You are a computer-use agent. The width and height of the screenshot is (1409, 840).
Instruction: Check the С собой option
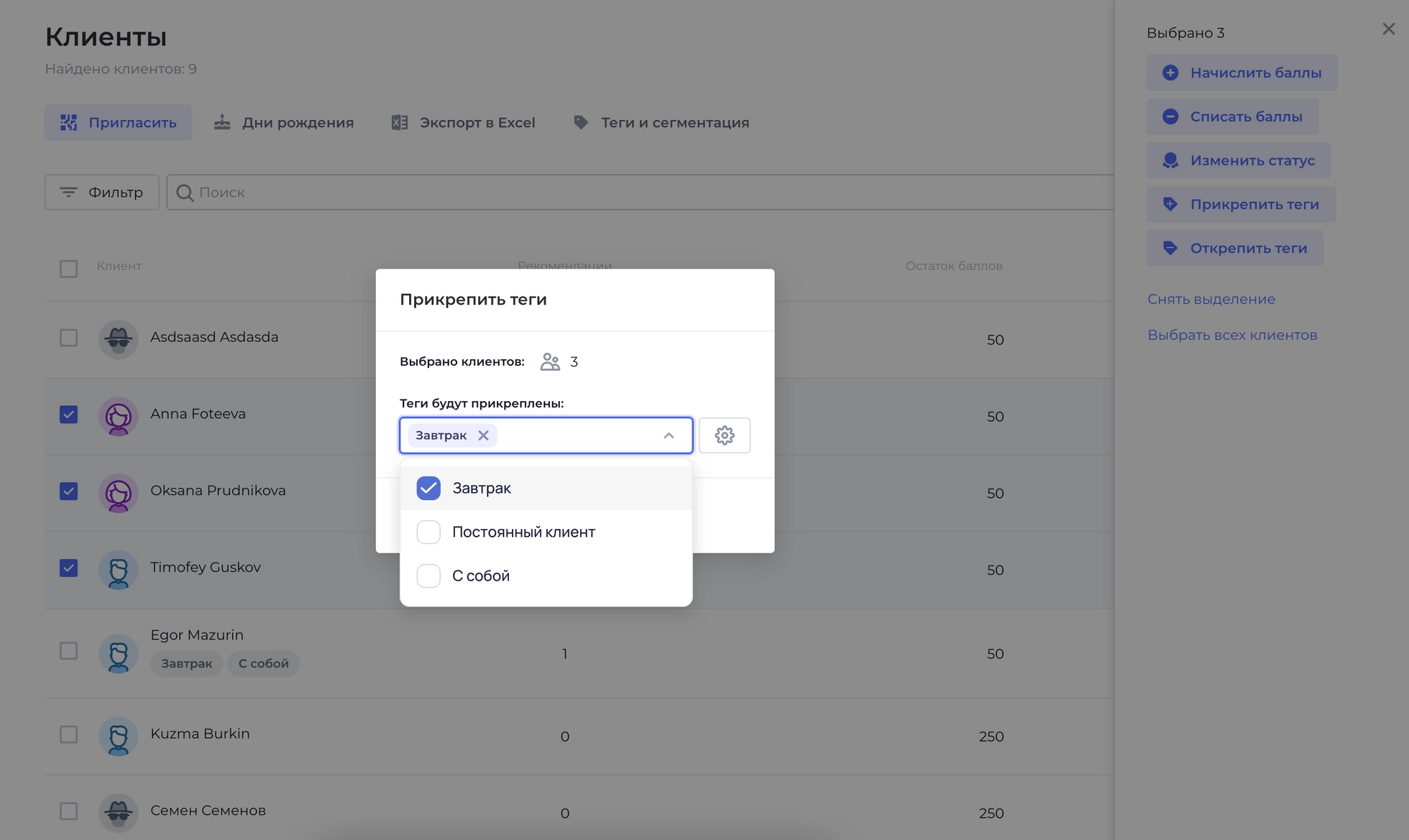(428, 576)
